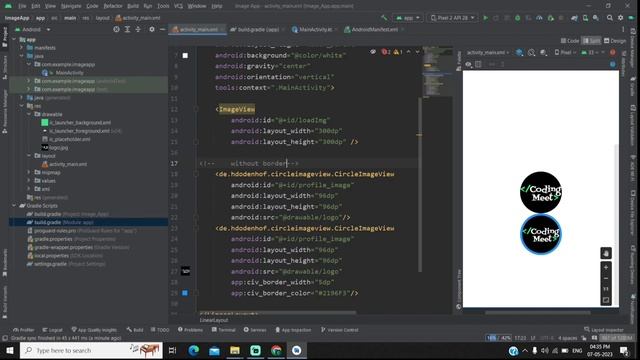
Task: Expand the manifests folder
Action: click(x=22, y=48)
